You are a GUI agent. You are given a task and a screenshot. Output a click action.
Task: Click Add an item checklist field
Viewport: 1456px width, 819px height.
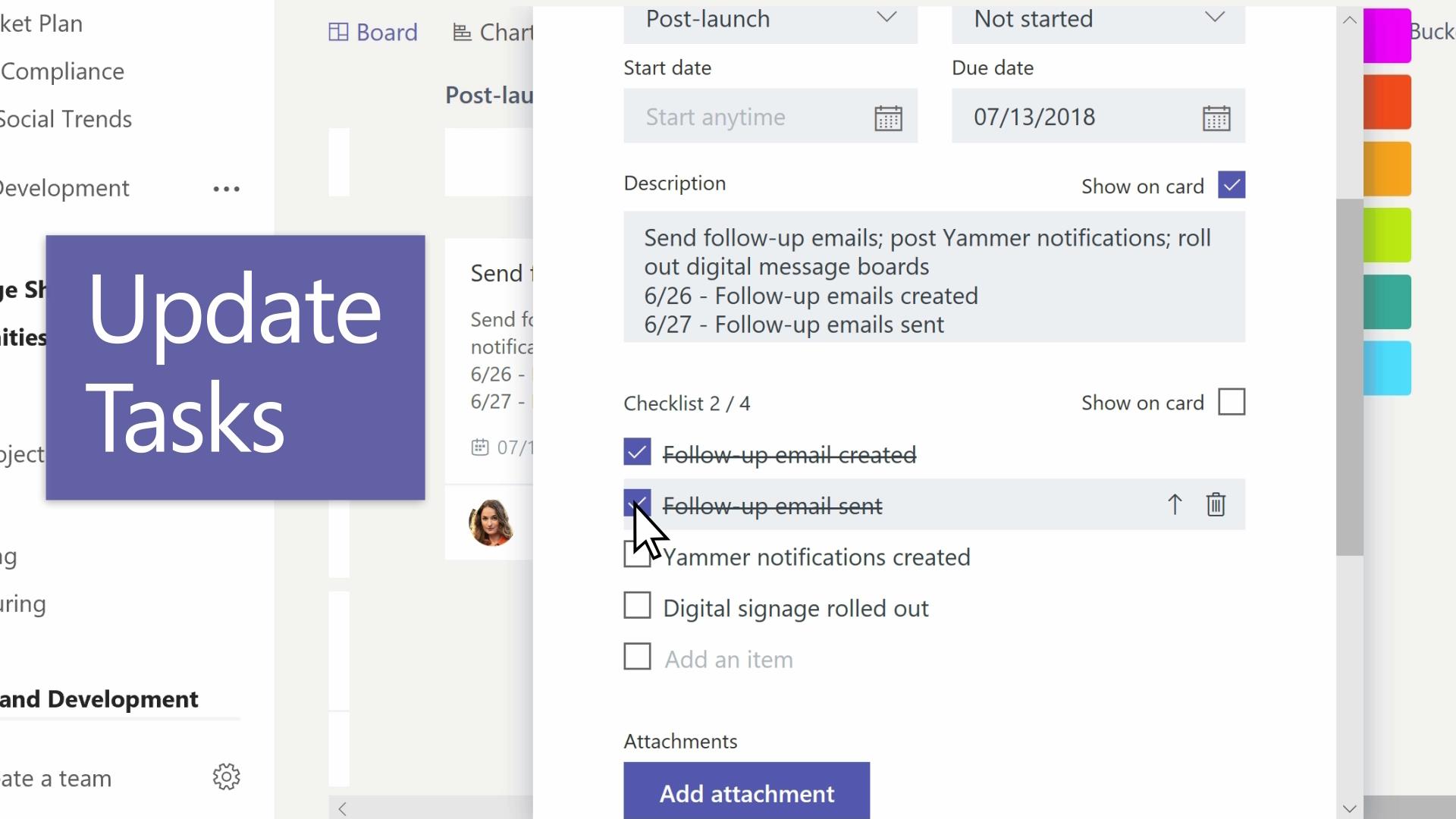click(x=729, y=658)
